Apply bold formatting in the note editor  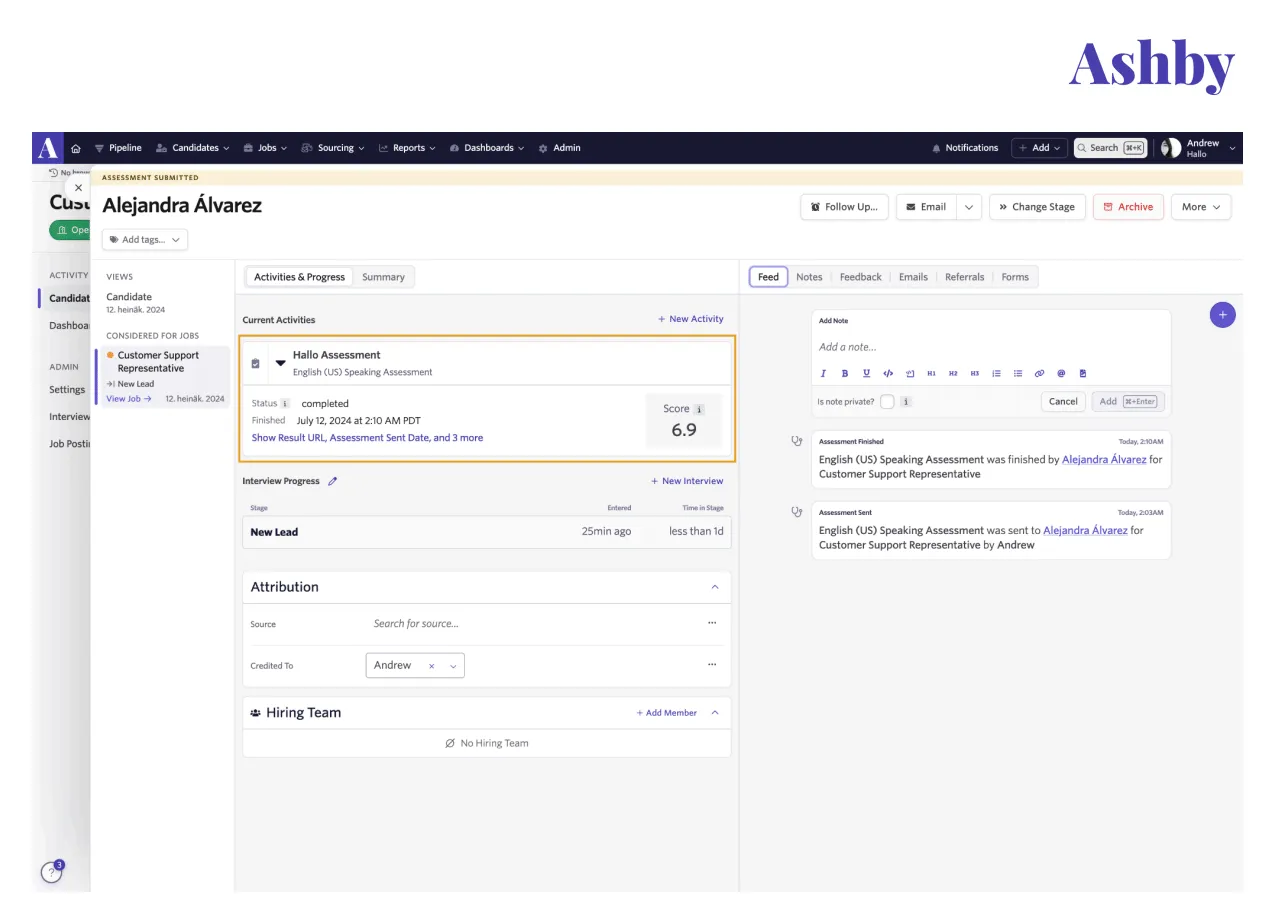(x=844, y=373)
